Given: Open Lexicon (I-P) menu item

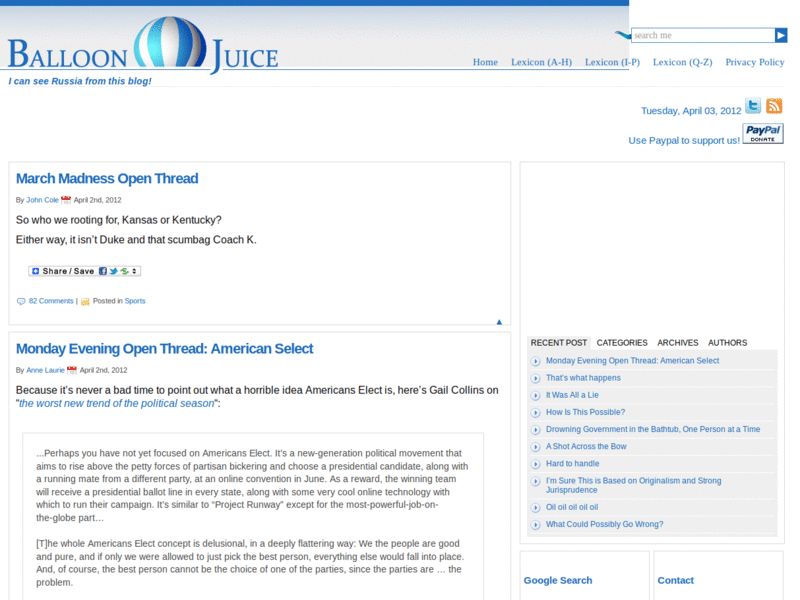Looking at the screenshot, I should click(612, 62).
